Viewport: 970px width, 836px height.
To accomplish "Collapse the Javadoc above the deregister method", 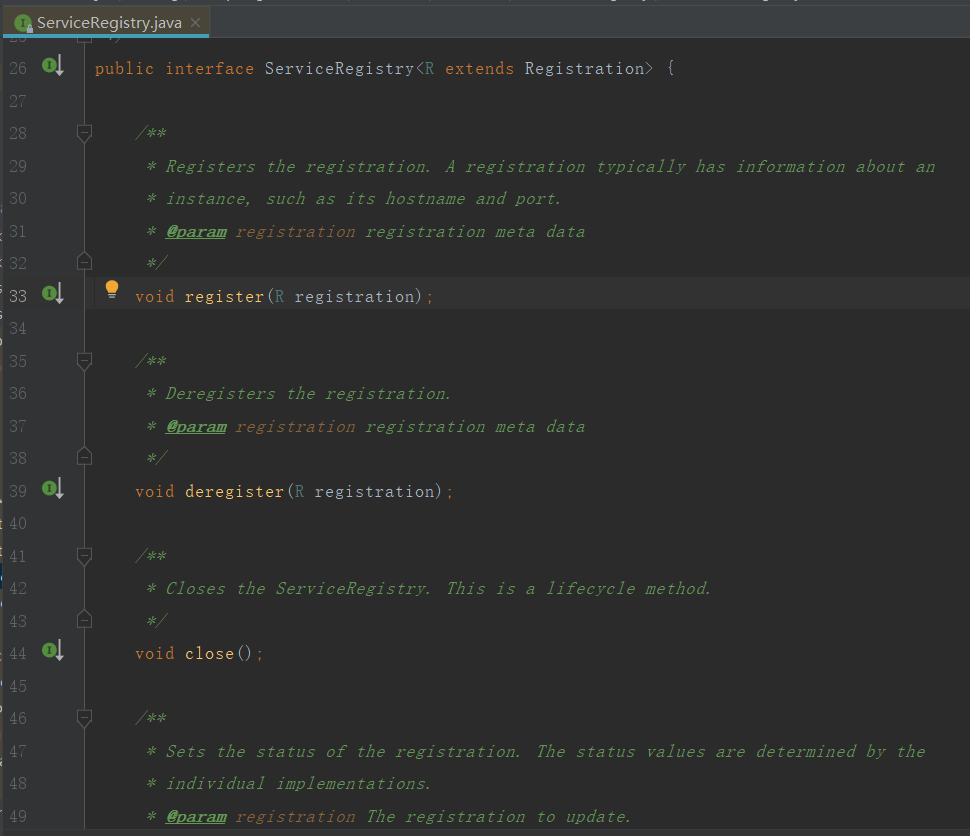I will [x=84, y=360].
